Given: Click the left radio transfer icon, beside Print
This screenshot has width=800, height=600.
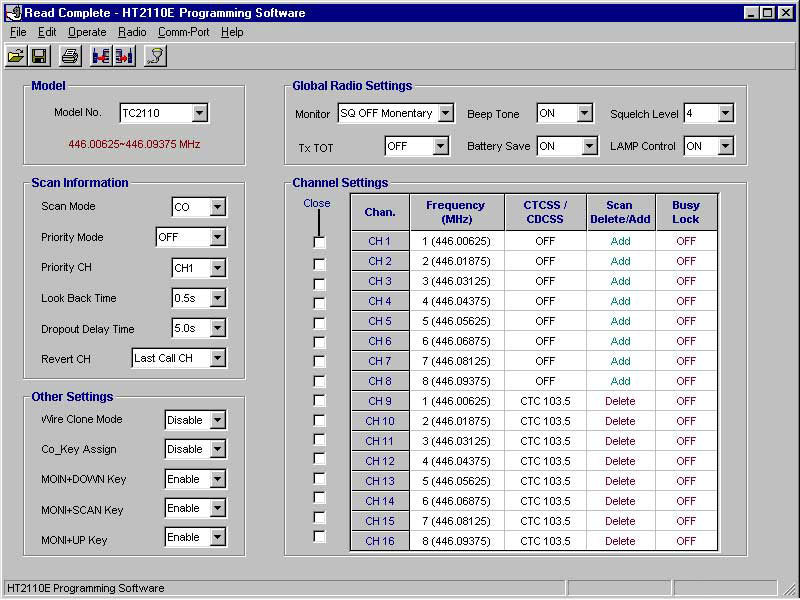Looking at the screenshot, I should point(100,56).
